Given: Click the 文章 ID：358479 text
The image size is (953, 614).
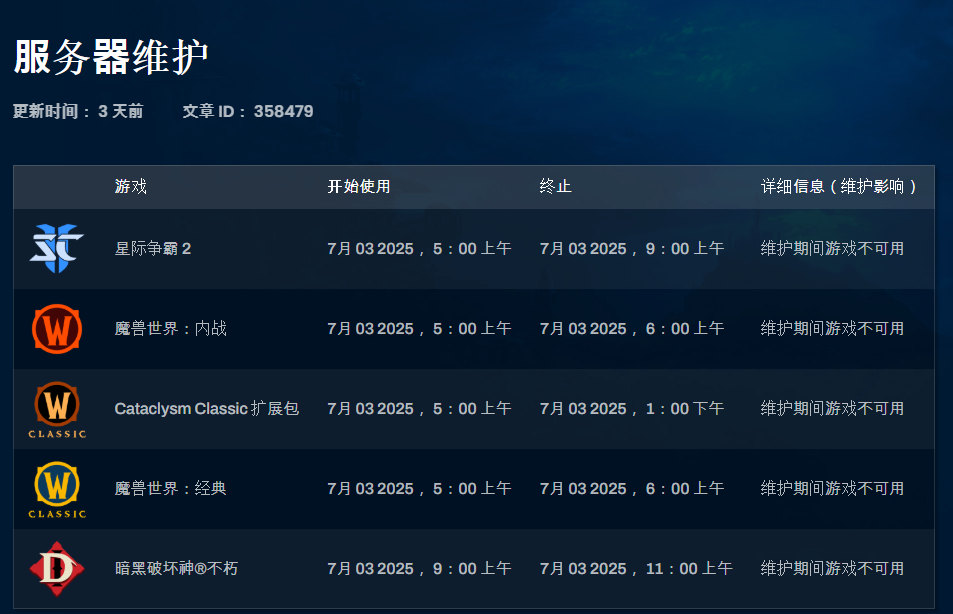Looking at the screenshot, I should click(248, 111).
